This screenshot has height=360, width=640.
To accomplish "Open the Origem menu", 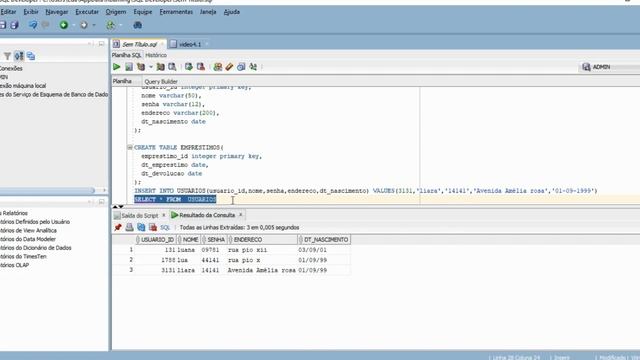I will (116, 12).
